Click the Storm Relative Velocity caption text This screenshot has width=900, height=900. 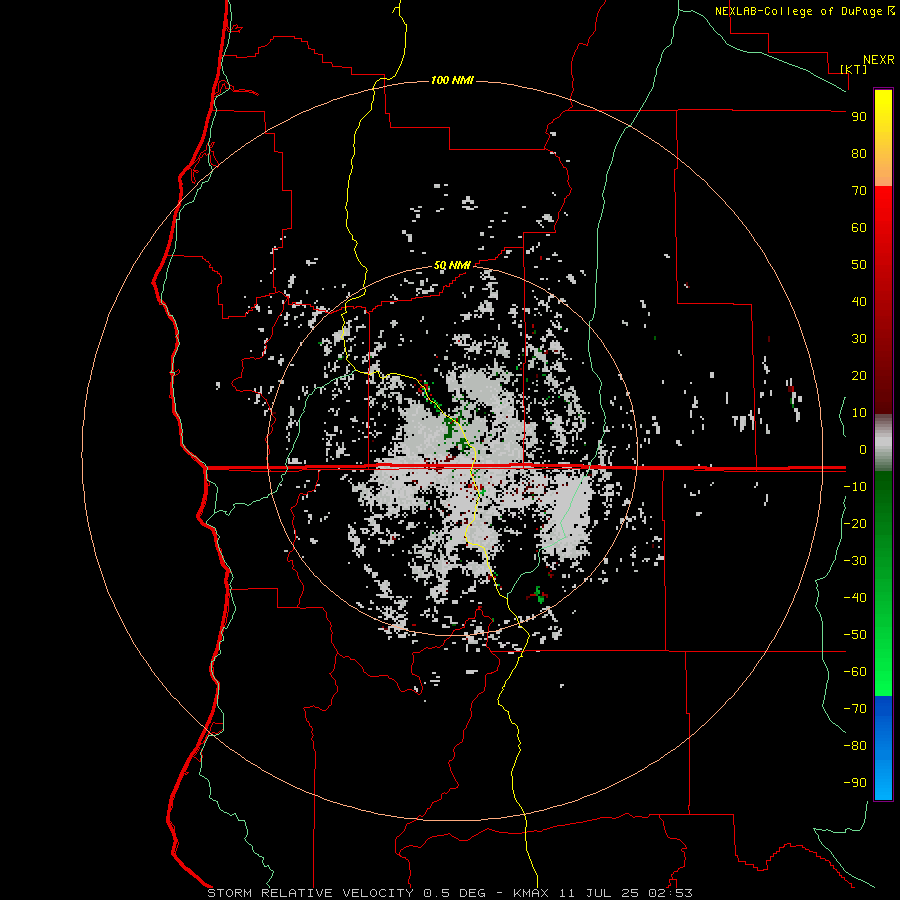pos(310,893)
